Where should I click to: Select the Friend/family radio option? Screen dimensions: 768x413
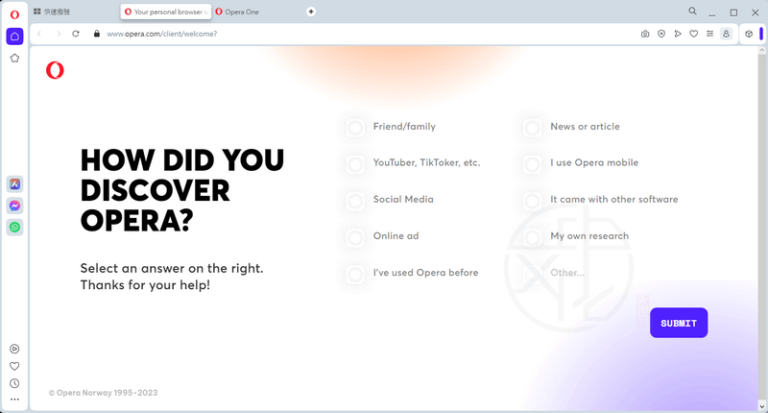tap(355, 127)
